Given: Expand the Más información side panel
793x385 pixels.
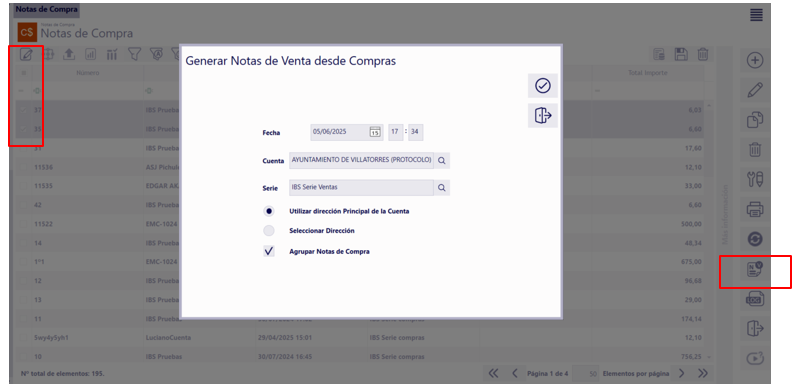Looking at the screenshot, I should click(x=725, y=215).
